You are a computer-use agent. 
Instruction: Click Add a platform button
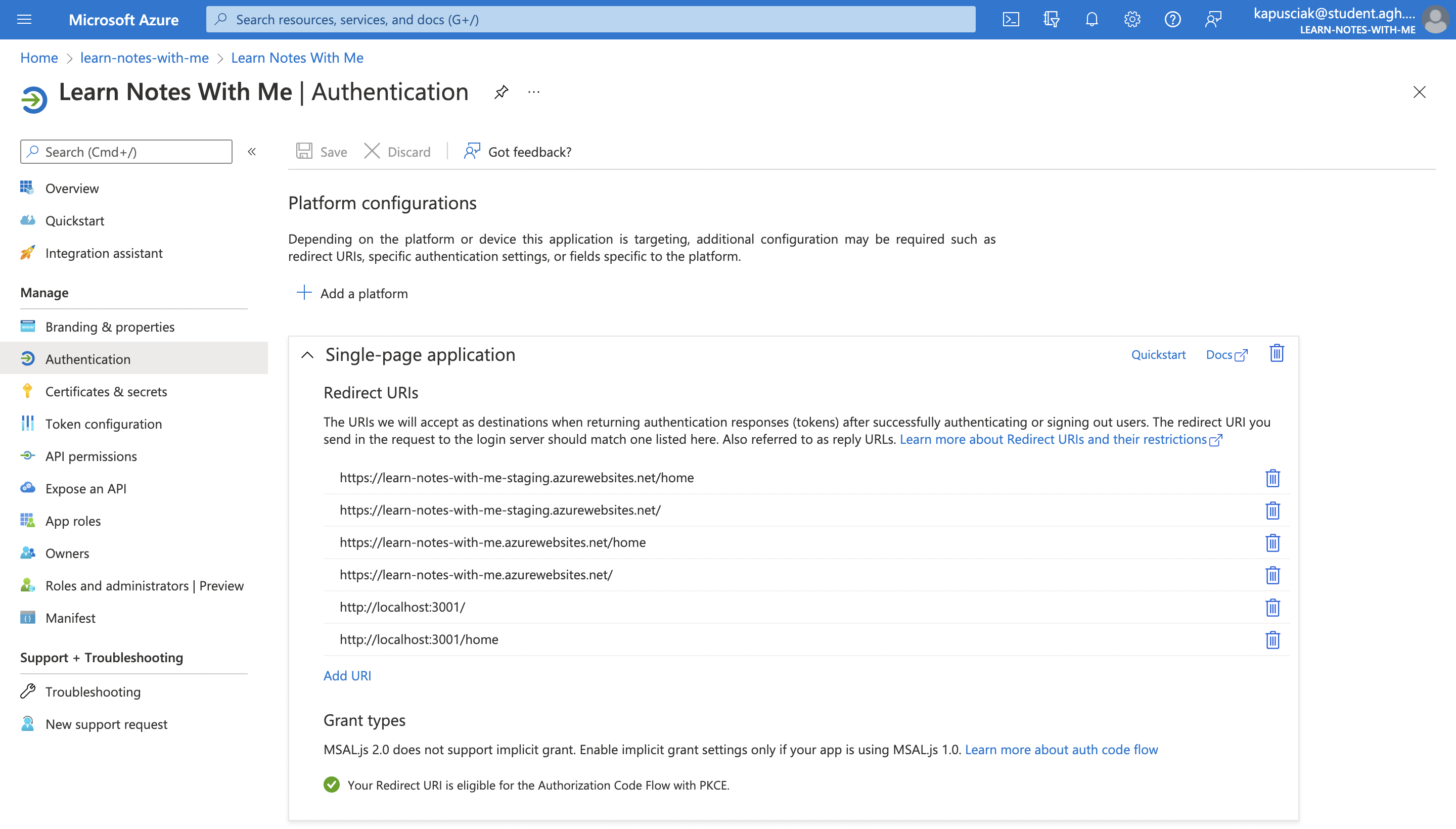coord(352,293)
